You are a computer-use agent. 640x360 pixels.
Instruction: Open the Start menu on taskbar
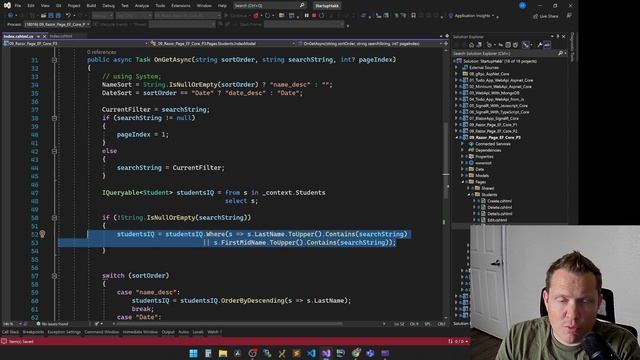pyautogui.click(x=193, y=353)
